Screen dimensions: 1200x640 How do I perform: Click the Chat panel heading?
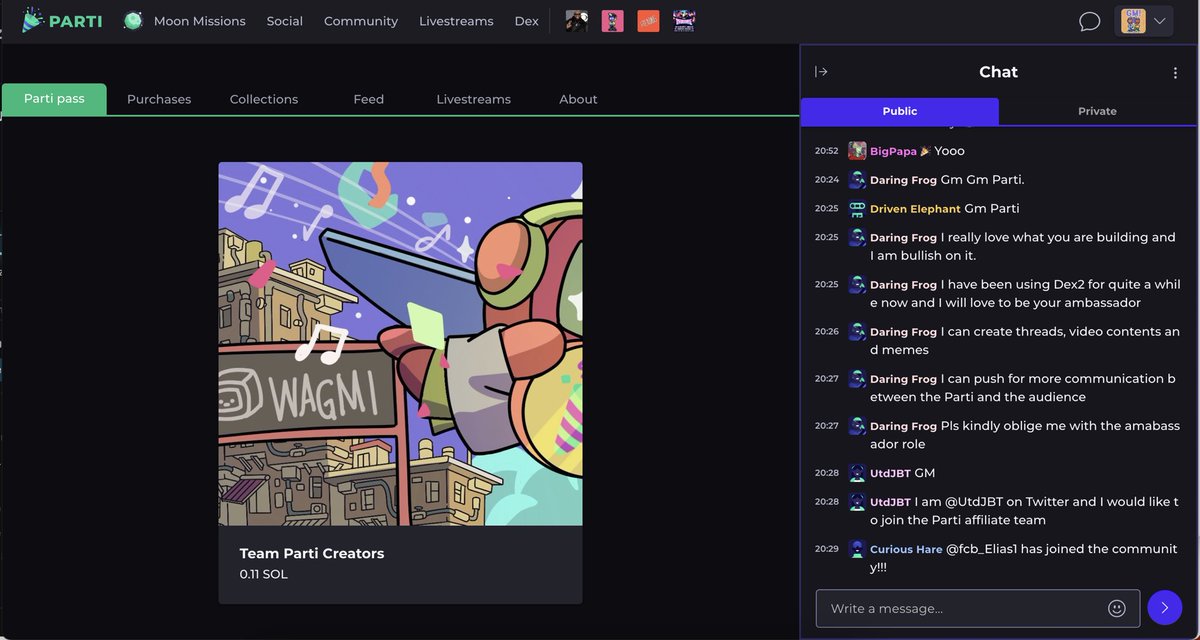click(x=998, y=72)
